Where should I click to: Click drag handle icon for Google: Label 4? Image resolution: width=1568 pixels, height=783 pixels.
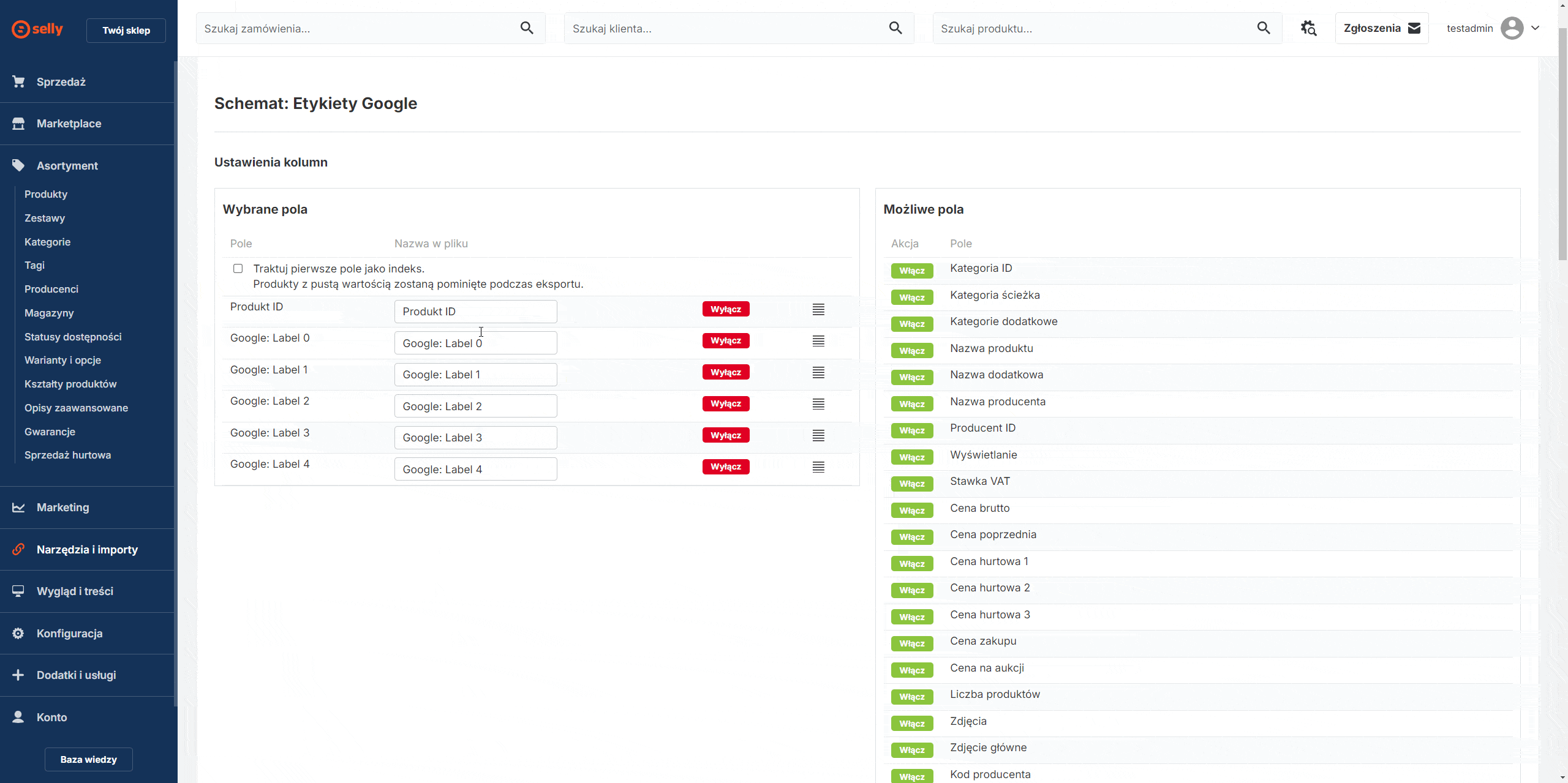coord(818,467)
